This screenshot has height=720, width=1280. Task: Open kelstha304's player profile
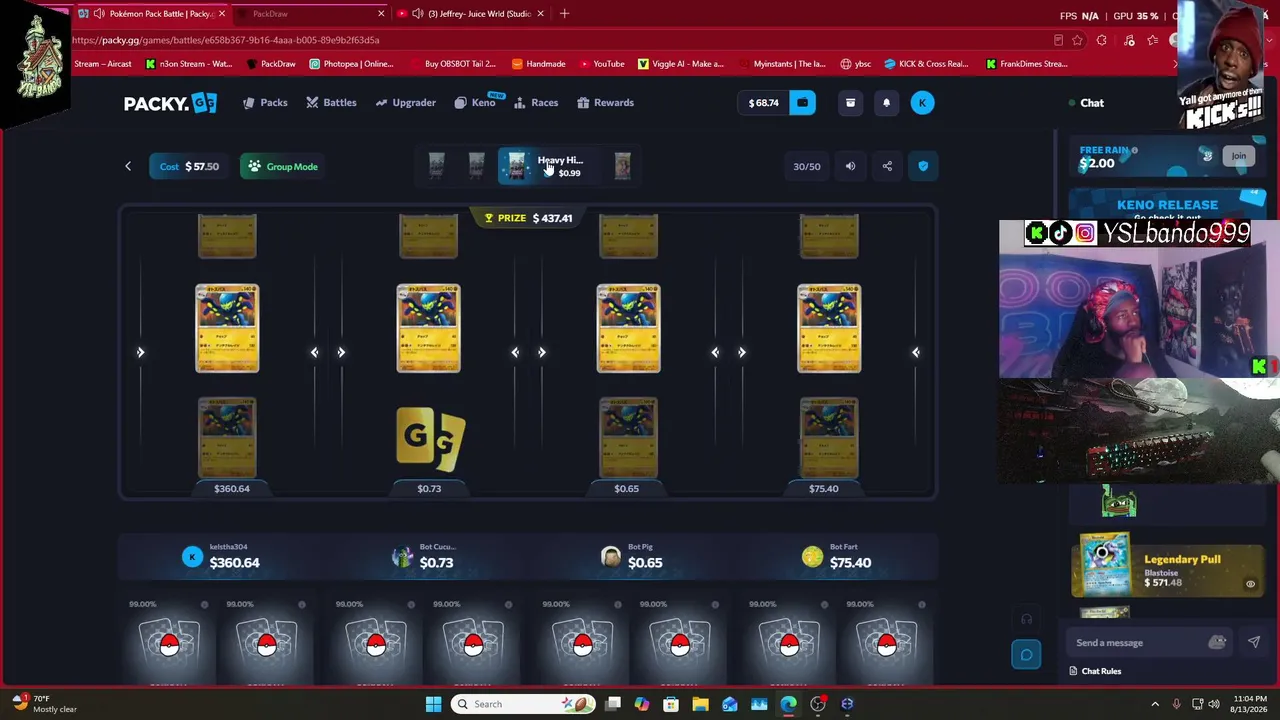point(222,557)
